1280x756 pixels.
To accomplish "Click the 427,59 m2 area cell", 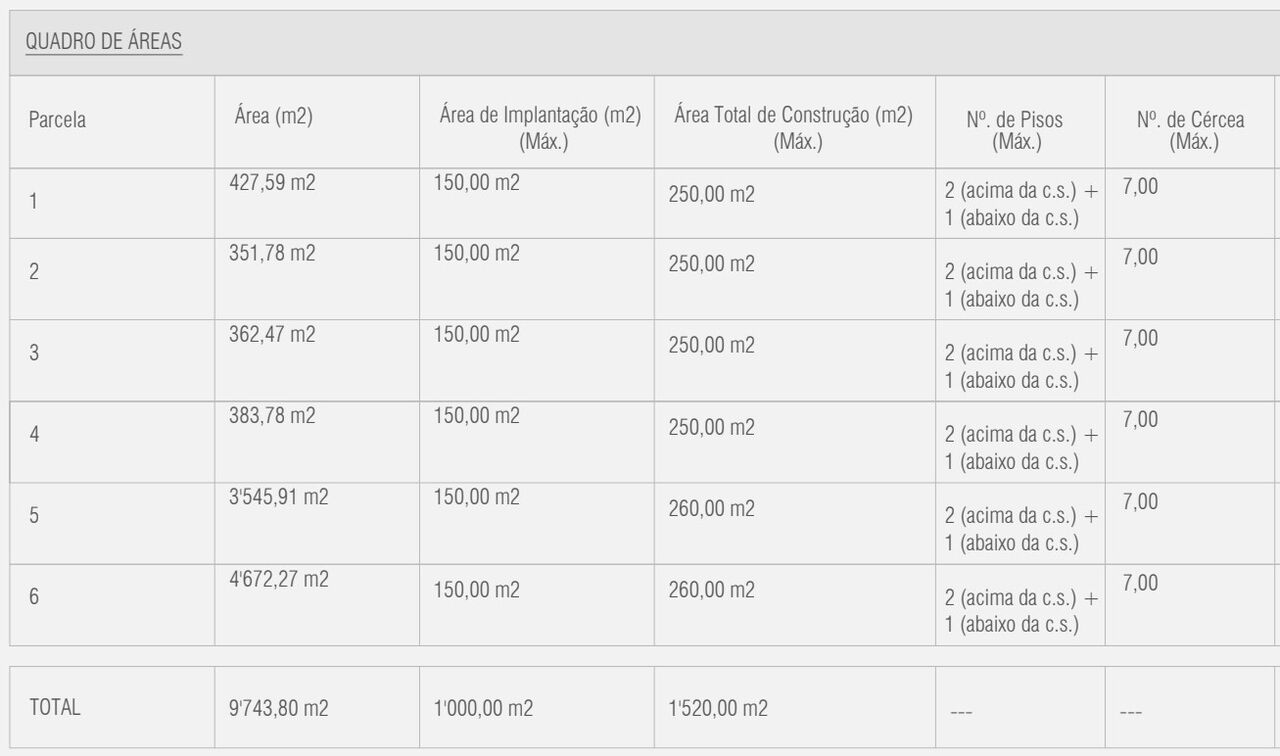I will point(272,183).
